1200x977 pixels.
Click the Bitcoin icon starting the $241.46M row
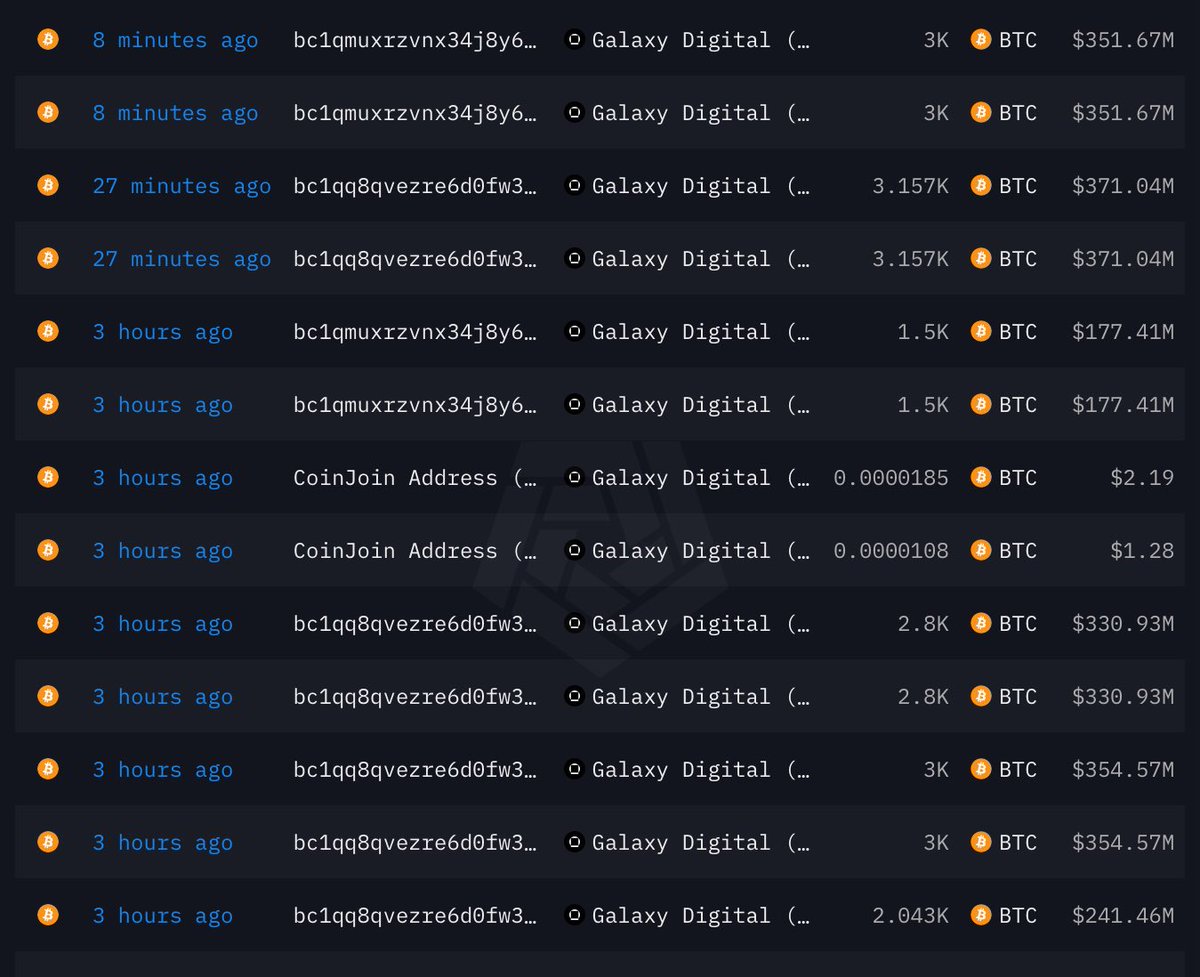47,916
